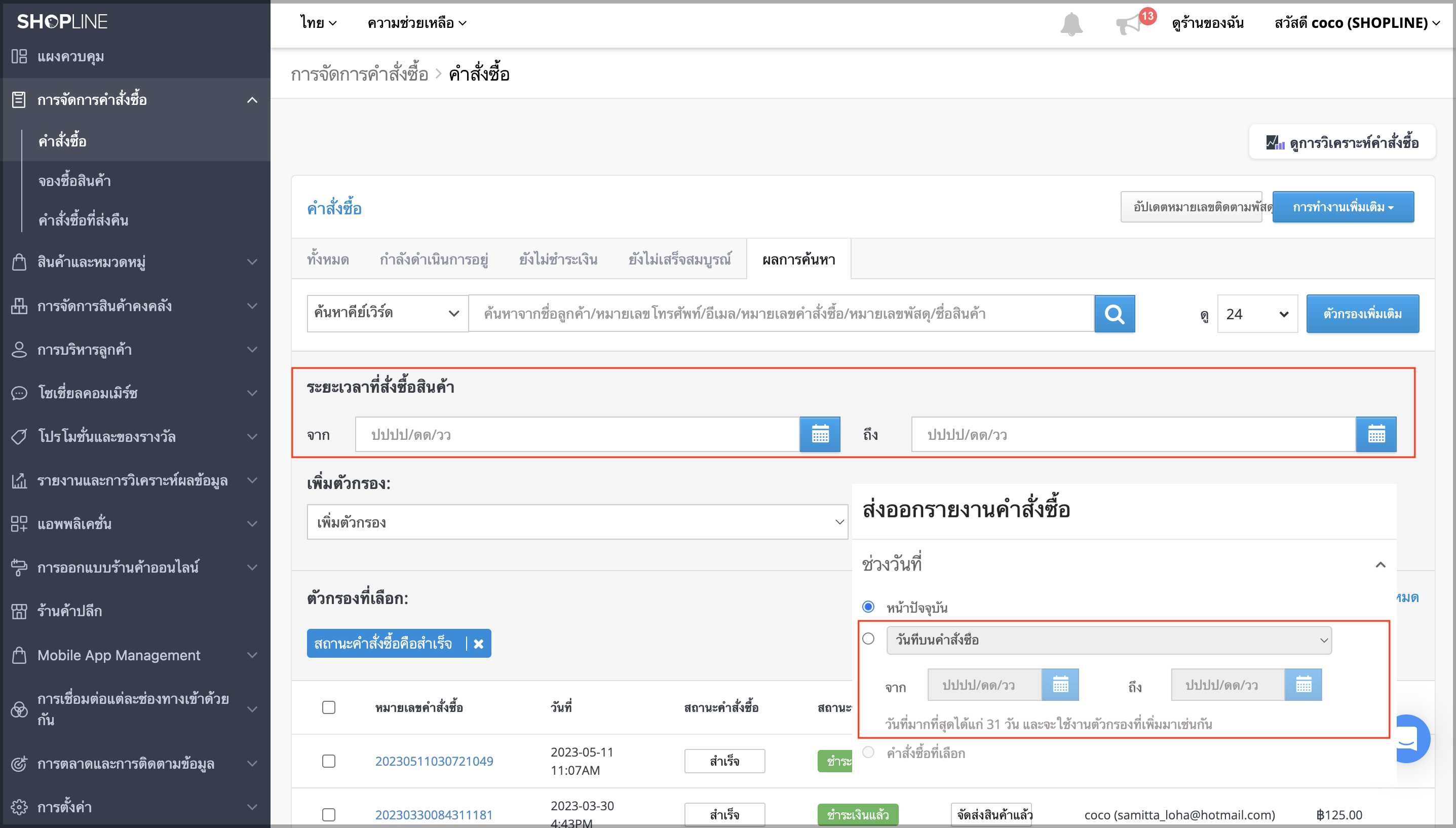
Task: Click the channel integration sidebar icon
Action: pos(19,709)
